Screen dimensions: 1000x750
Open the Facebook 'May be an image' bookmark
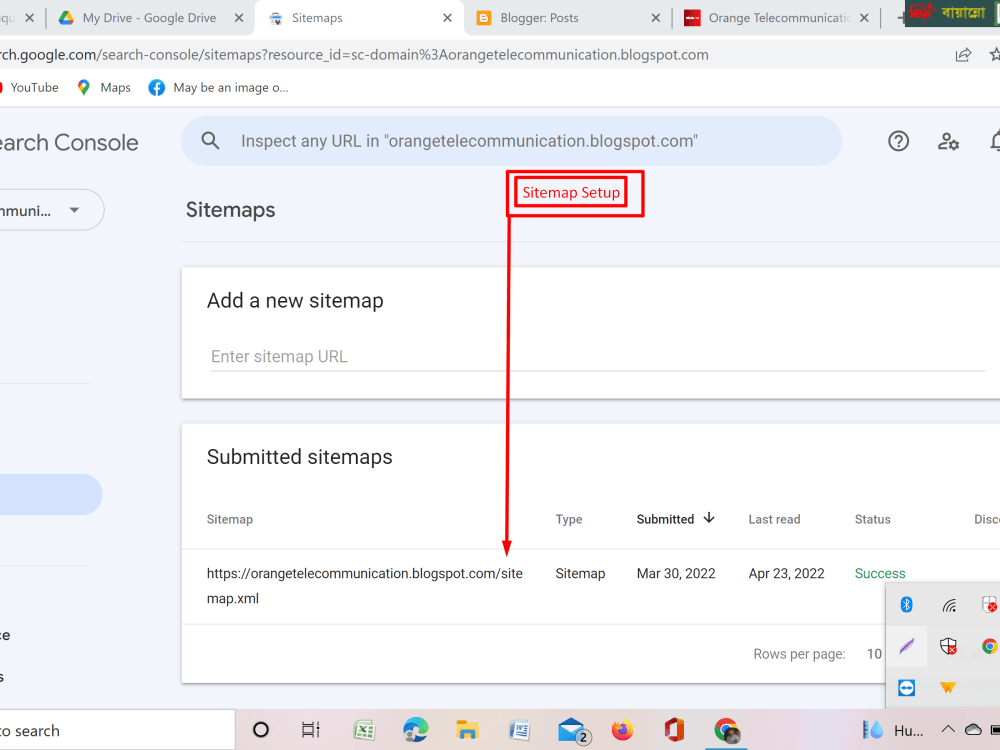point(219,87)
